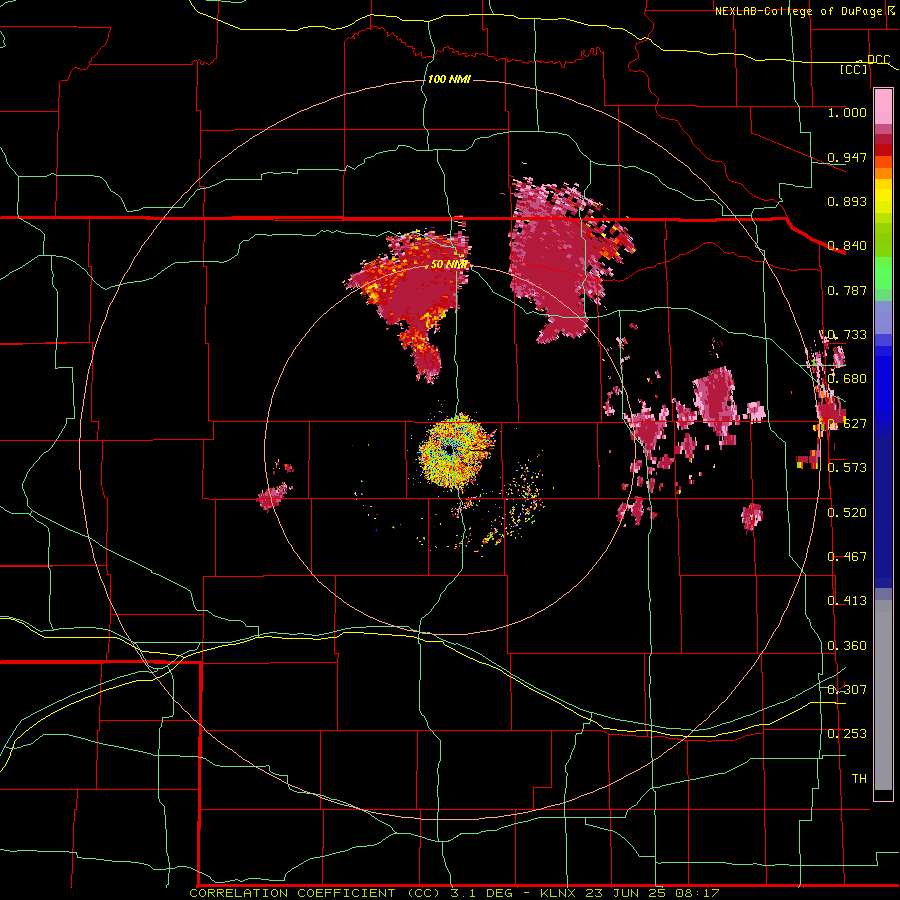Click the 0.733 legend value

847,335
